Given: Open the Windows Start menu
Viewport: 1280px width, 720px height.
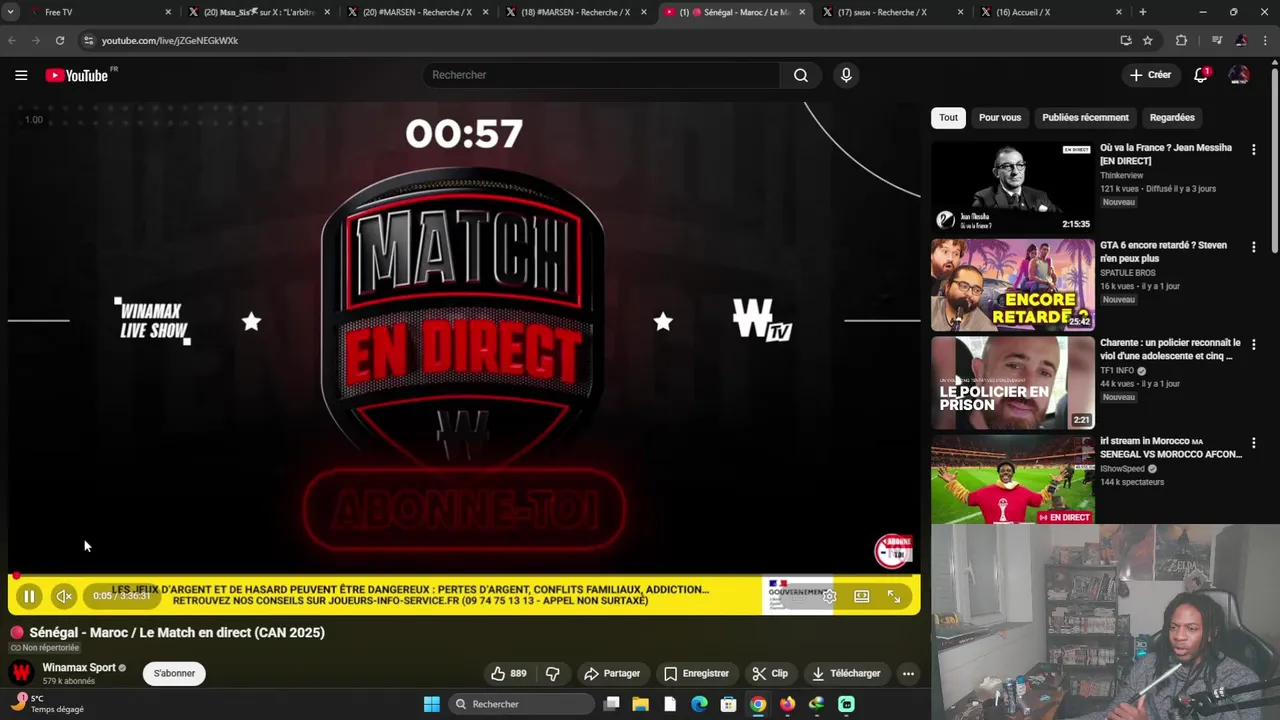Looking at the screenshot, I should tap(432, 704).
